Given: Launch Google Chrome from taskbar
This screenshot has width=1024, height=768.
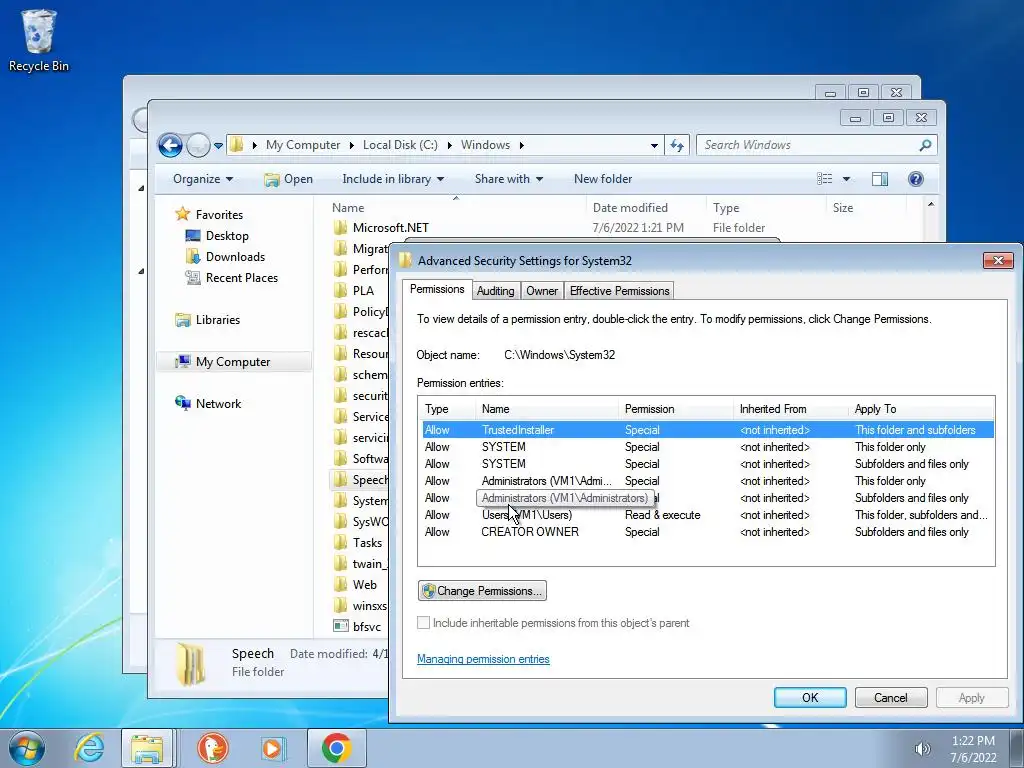Looking at the screenshot, I should [337, 748].
